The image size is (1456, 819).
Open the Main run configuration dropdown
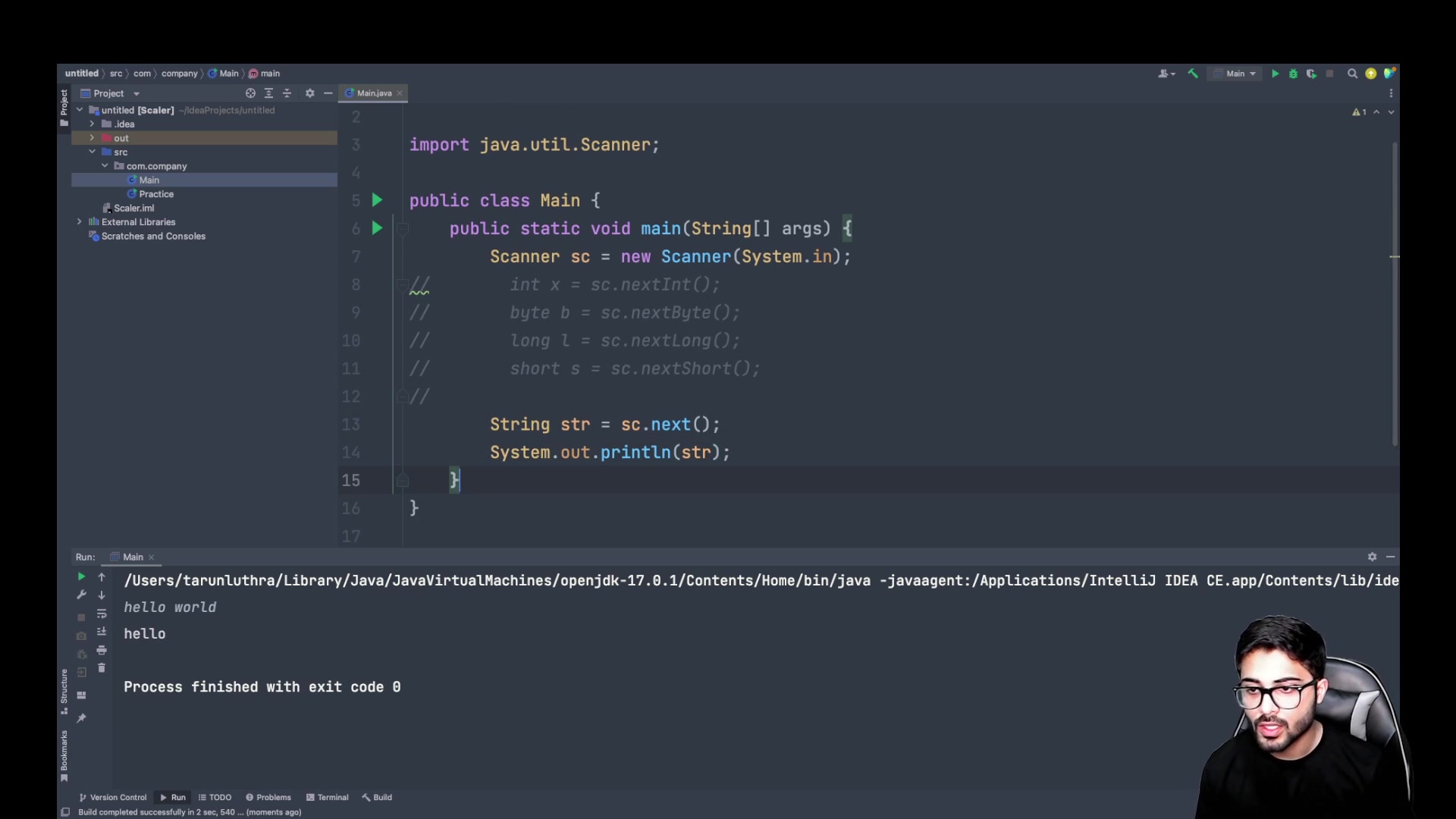1236,73
